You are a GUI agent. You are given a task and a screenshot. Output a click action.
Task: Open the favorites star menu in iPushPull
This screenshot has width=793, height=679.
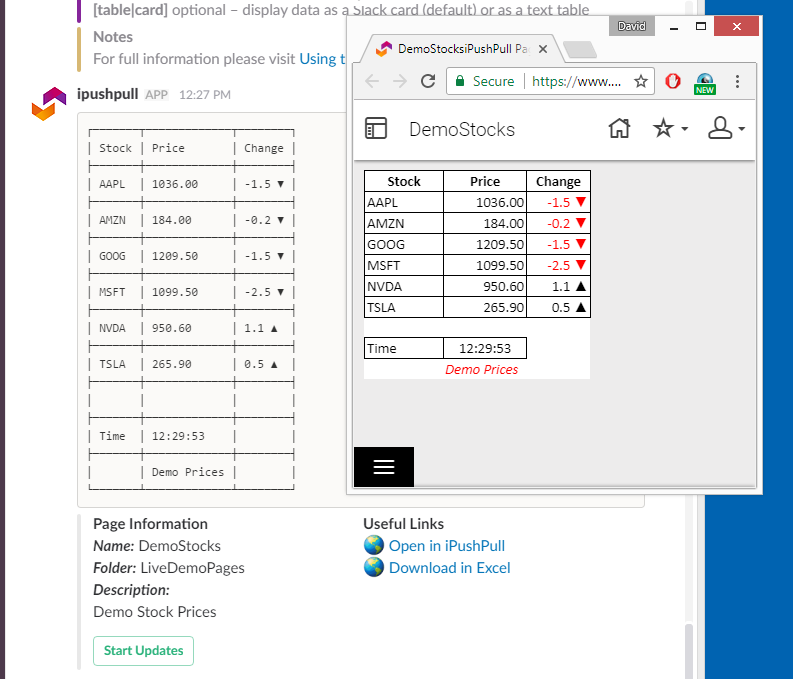coord(670,128)
